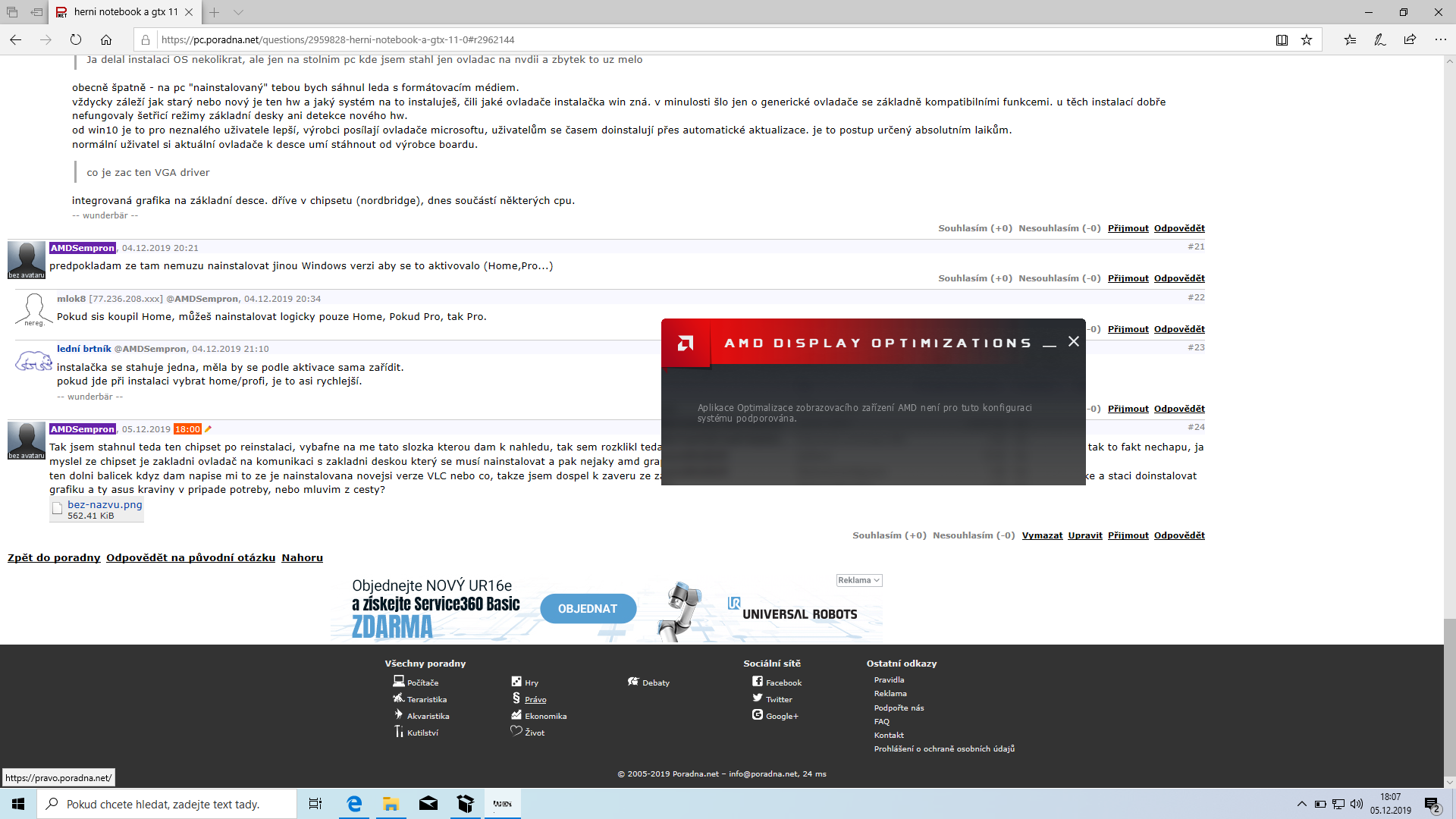Screen dimensions: 1456x819
Task: Click the edit pencil icon on post #24
Action: point(208,429)
